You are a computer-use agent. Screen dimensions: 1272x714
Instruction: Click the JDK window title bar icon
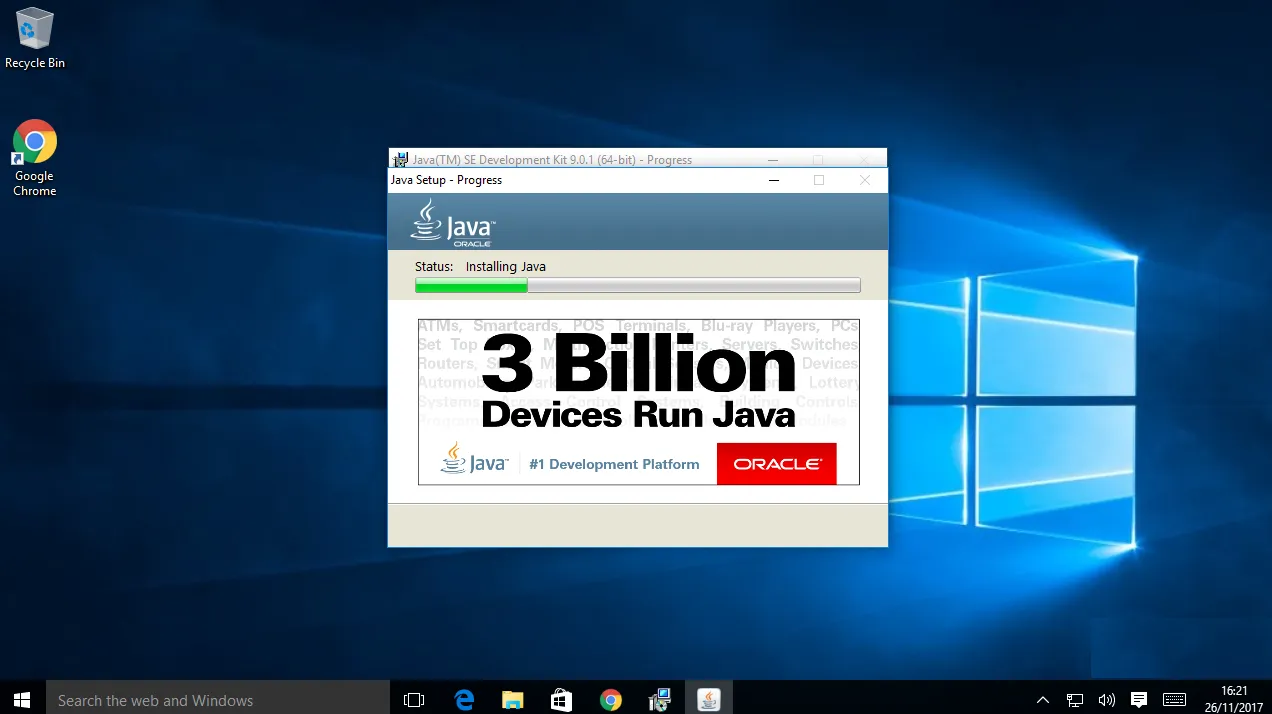pos(400,160)
